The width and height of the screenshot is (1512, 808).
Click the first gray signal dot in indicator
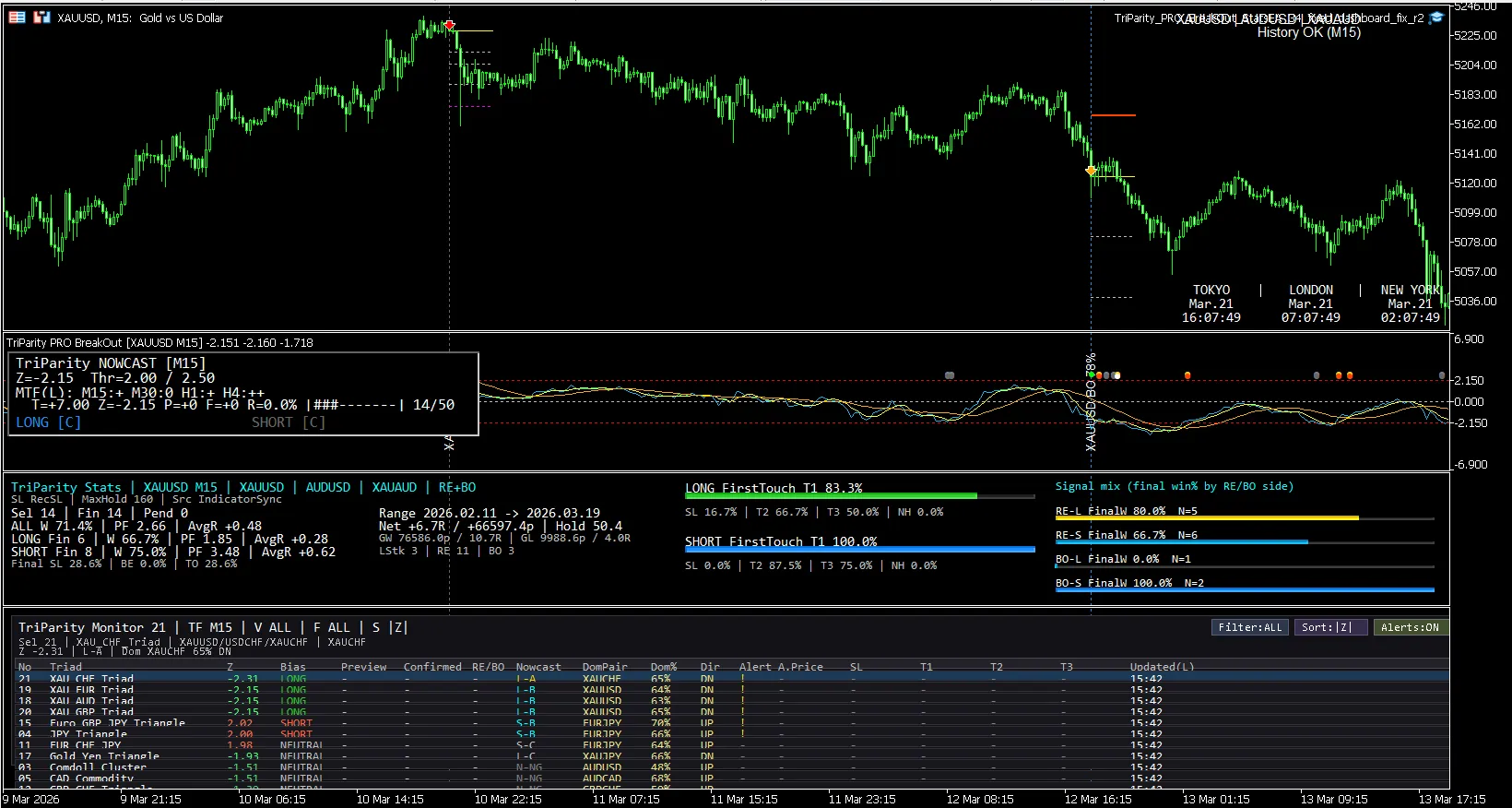(950, 375)
